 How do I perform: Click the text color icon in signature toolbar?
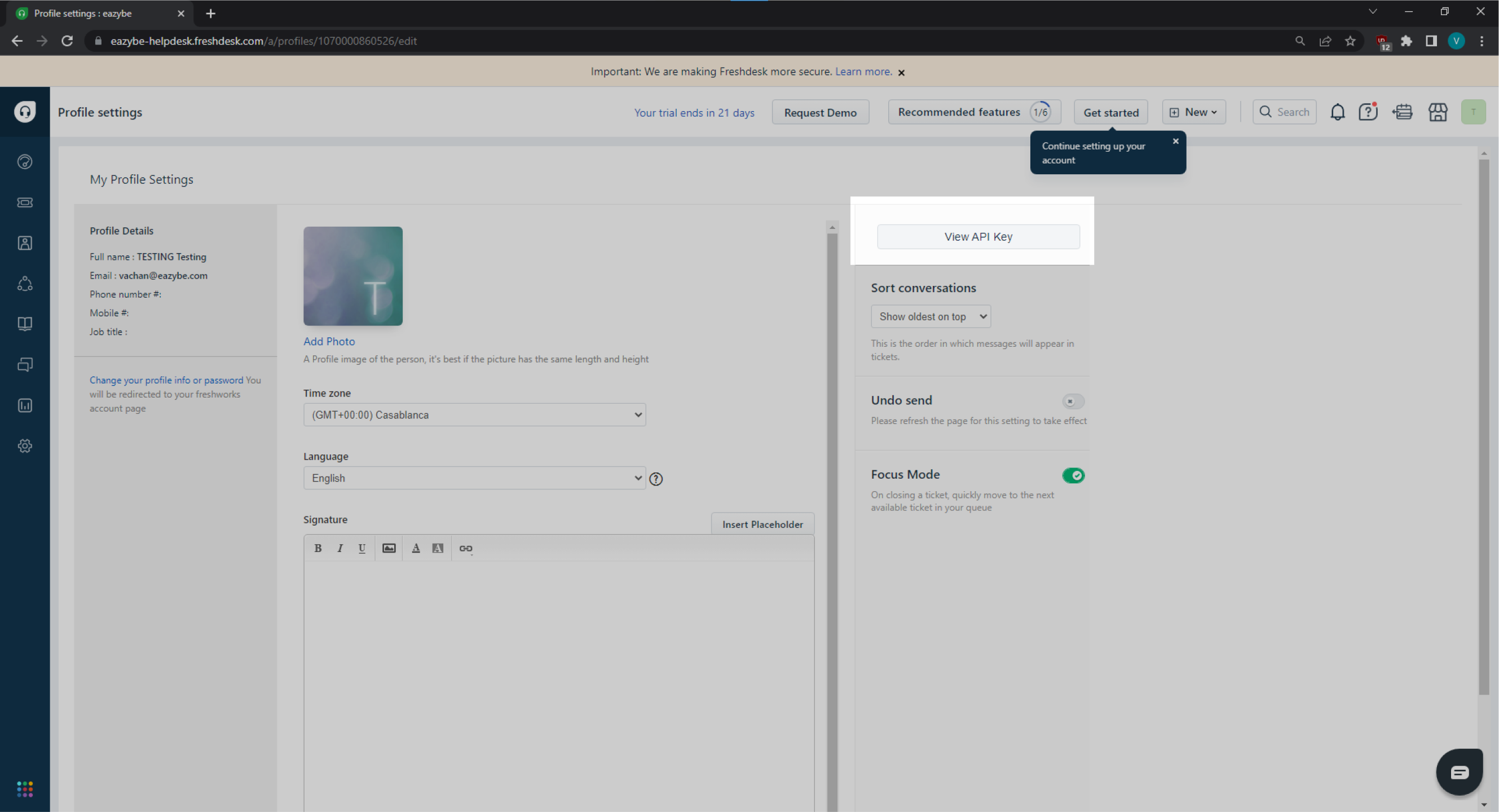(x=416, y=549)
